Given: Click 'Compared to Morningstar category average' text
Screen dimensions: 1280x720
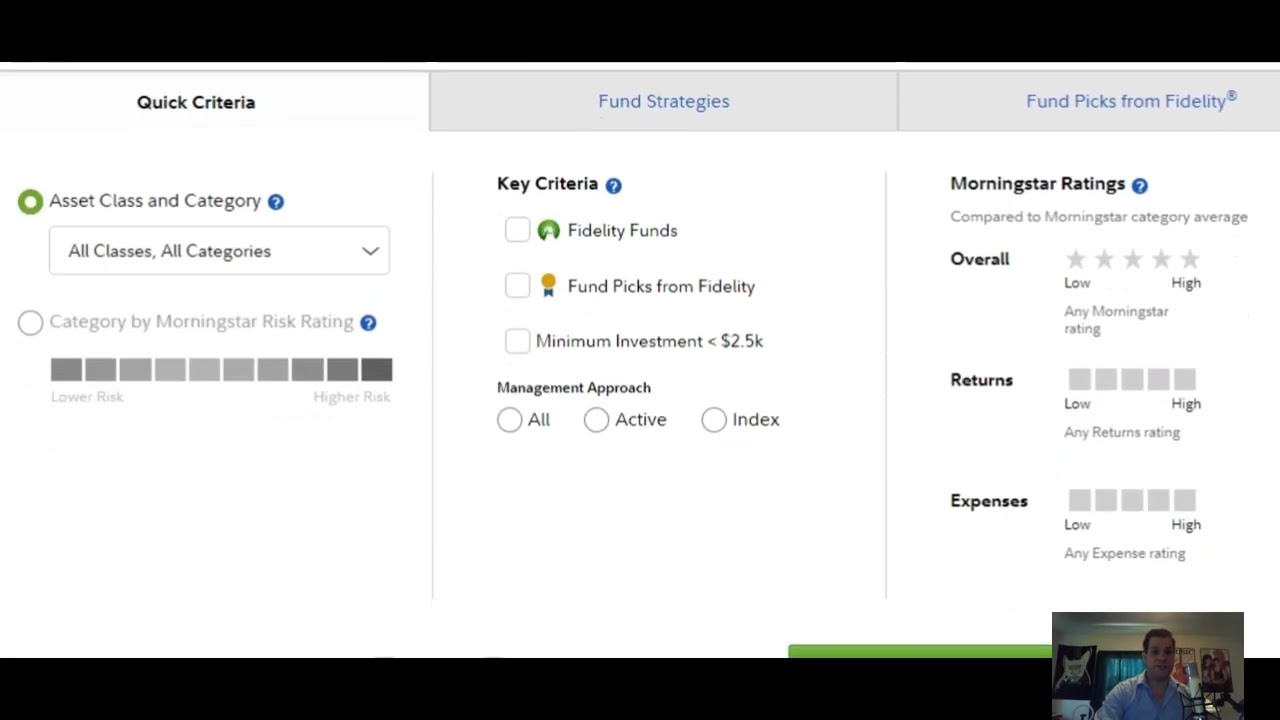Looking at the screenshot, I should pyautogui.click(x=1099, y=216).
